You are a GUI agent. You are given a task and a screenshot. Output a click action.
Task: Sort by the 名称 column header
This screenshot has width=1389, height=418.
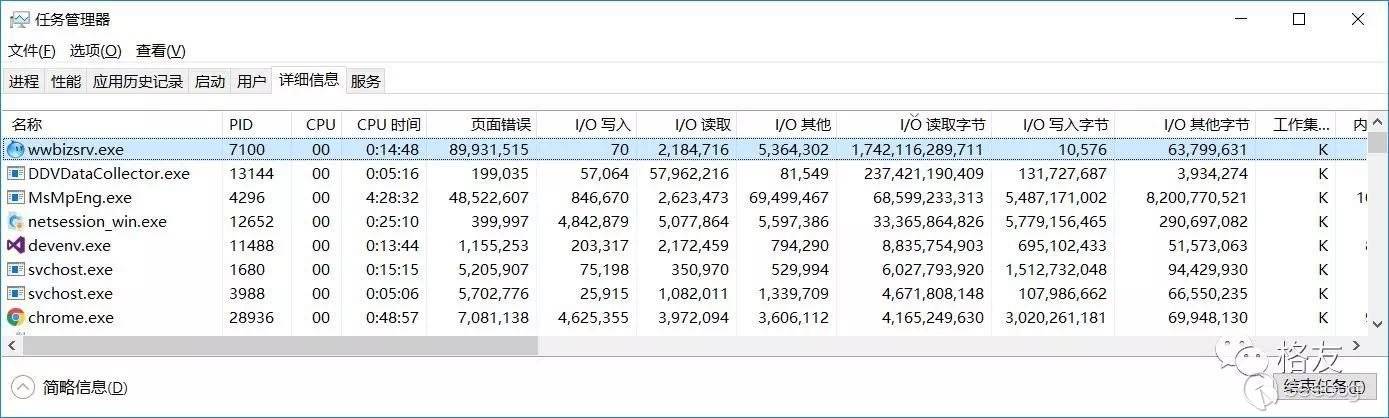(112, 124)
